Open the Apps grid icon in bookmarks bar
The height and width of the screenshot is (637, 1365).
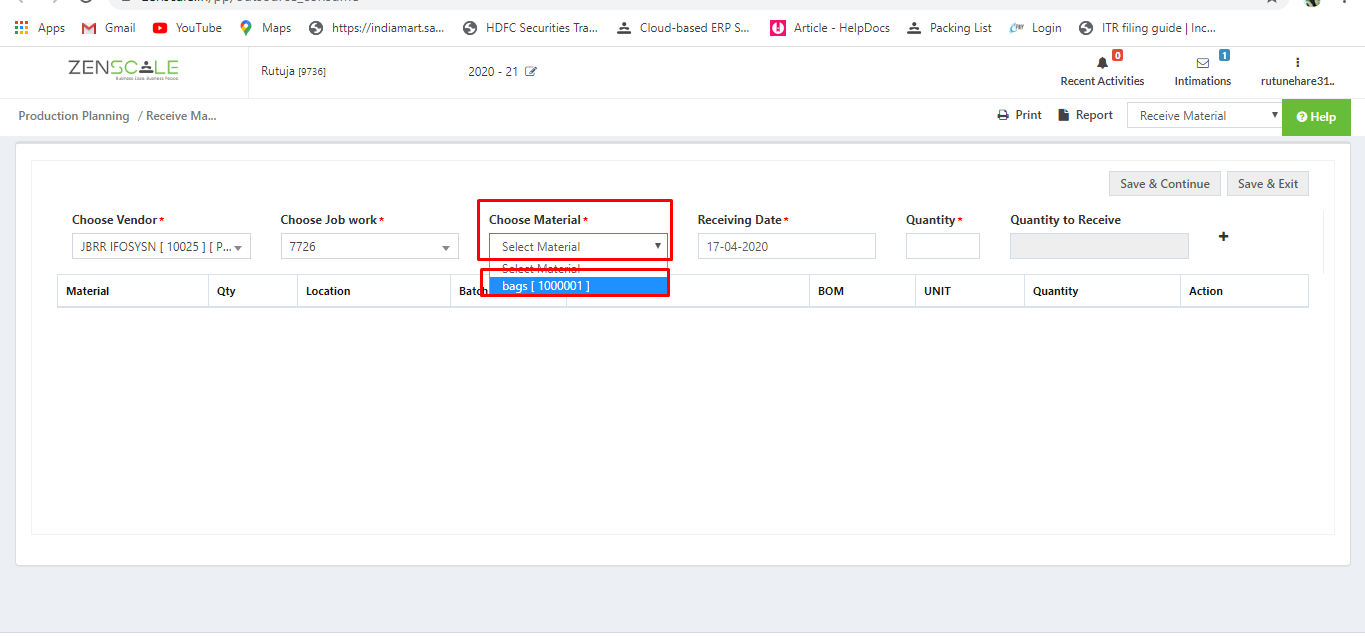[22, 28]
